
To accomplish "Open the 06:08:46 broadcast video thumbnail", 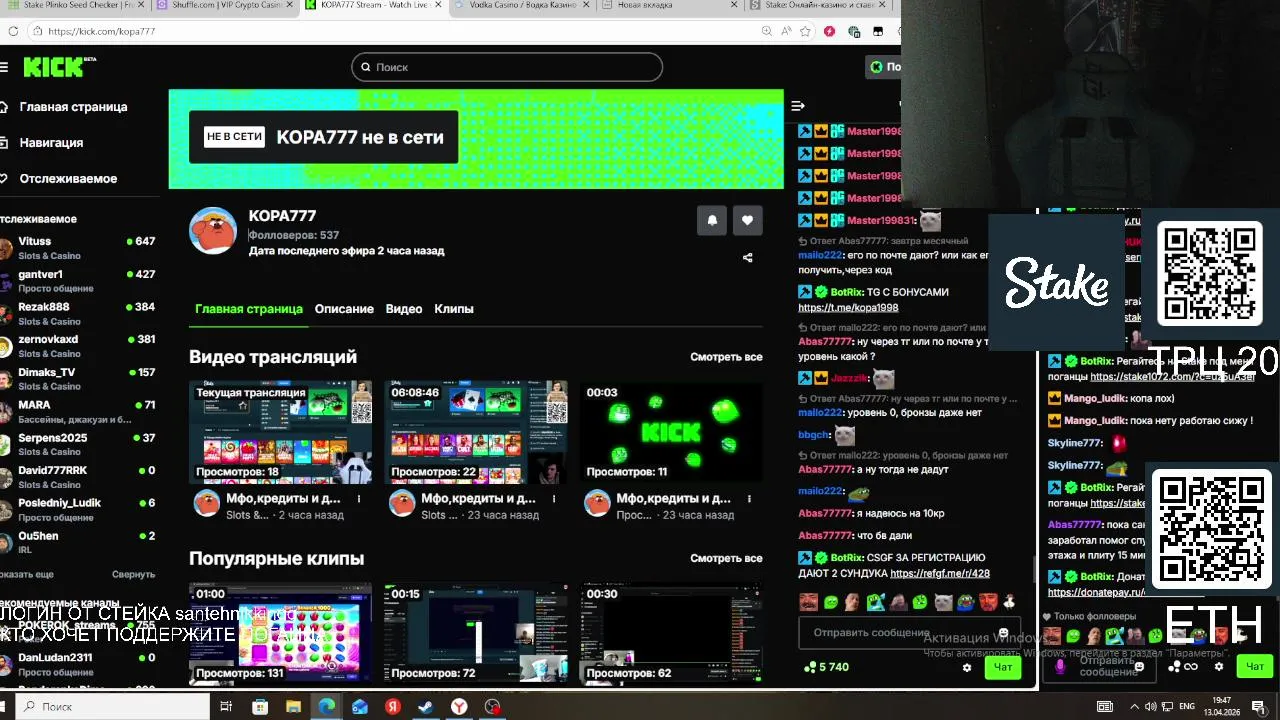I will 476,432.
